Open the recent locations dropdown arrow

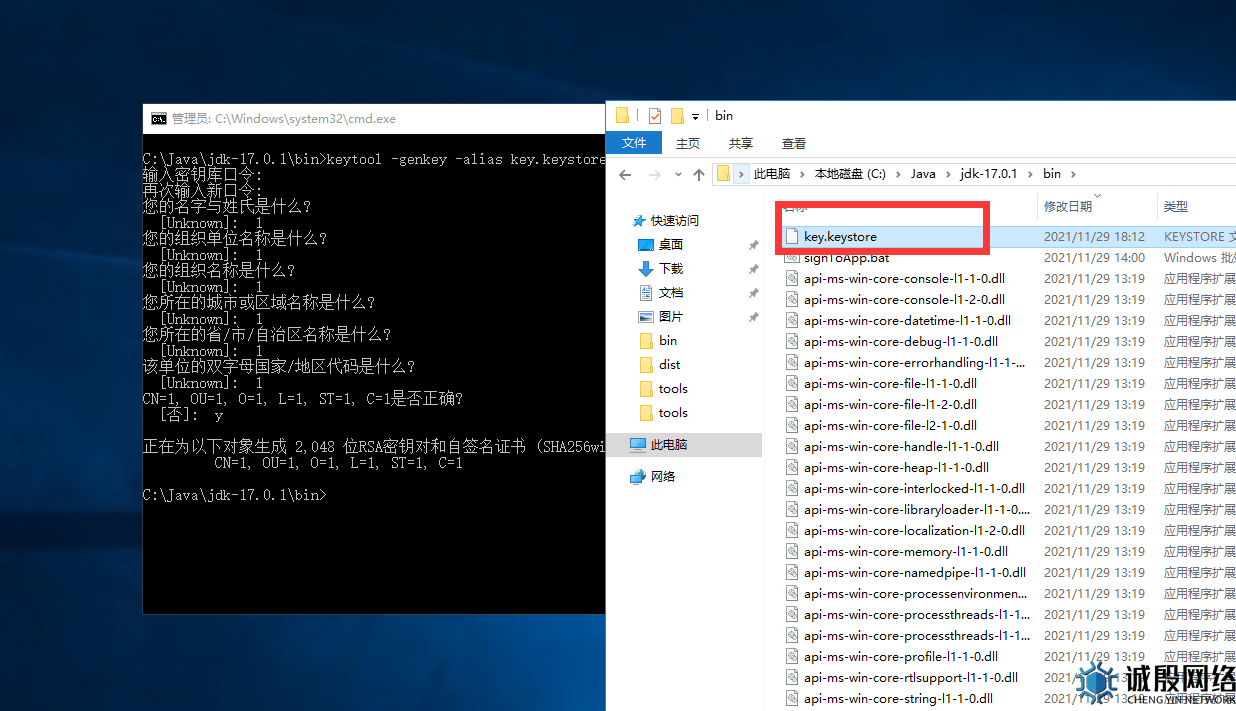click(679, 174)
